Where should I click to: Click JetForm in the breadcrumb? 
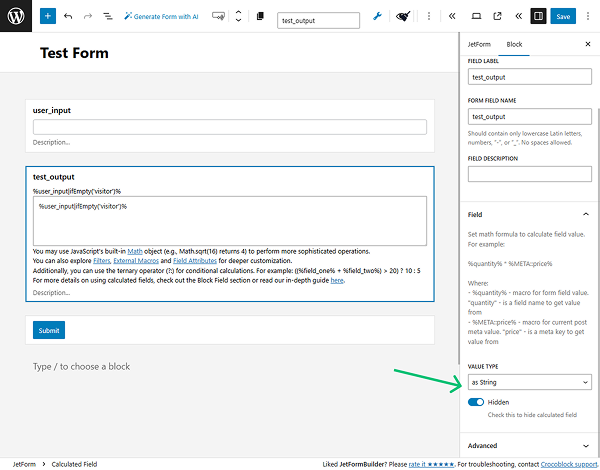click(x=24, y=464)
